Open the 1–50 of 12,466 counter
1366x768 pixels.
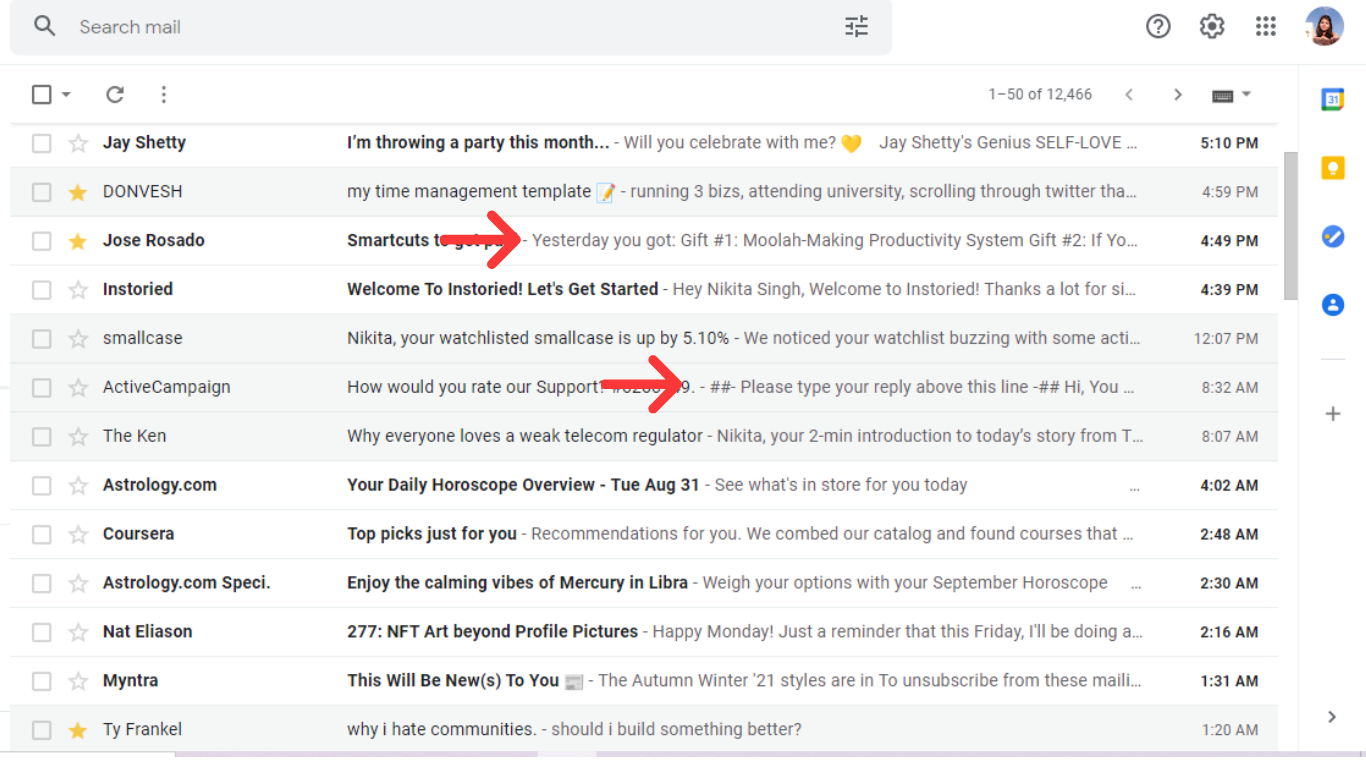[x=1040, y=94]
